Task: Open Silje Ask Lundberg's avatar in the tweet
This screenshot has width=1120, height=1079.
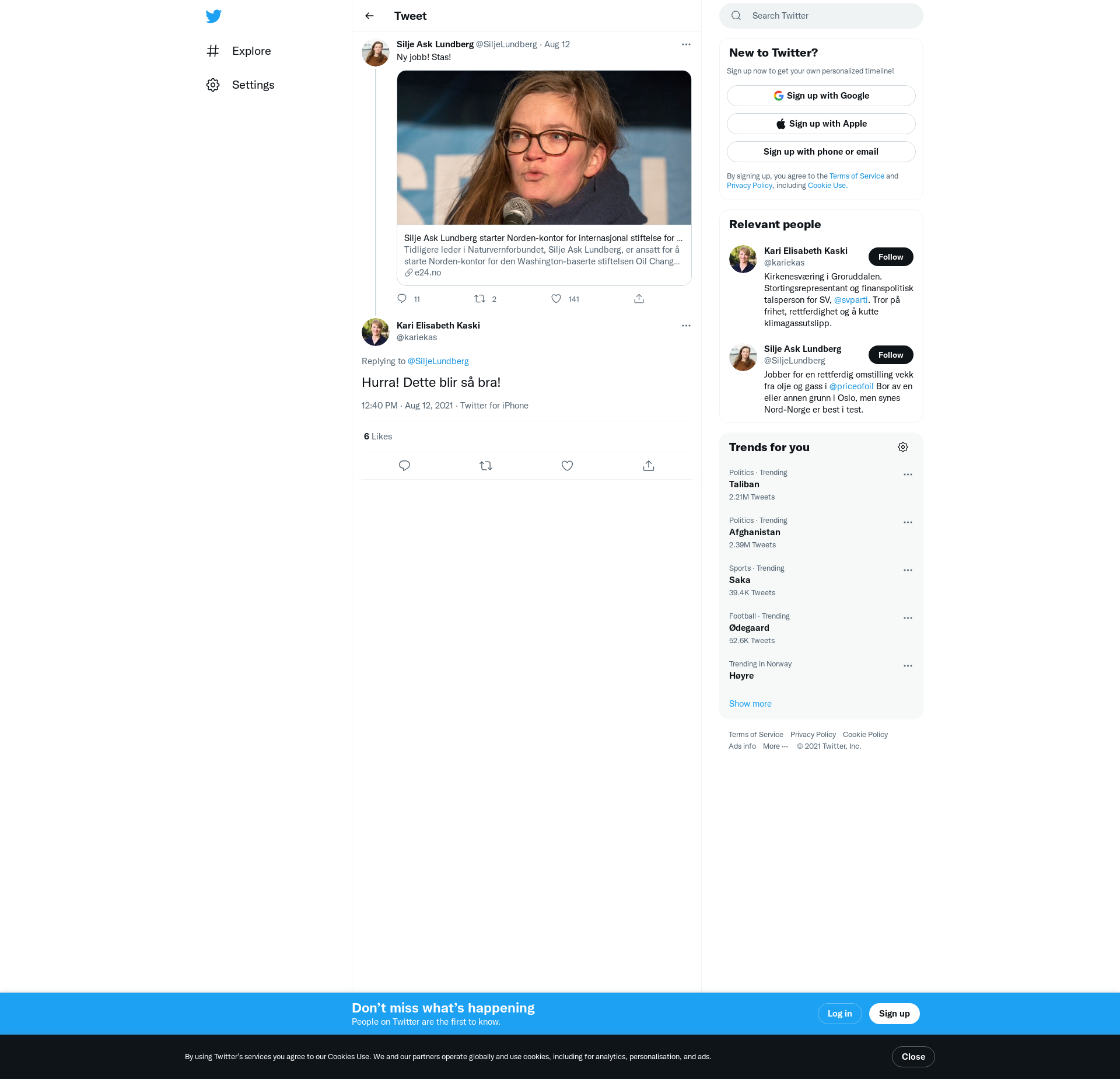Action: [376, 53]
